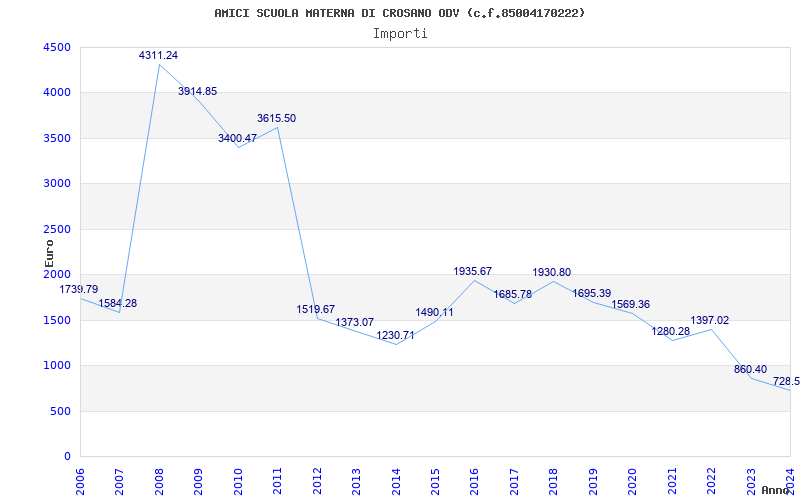Select the Importi subtitle
Viewport: 800px width, 500px height.
(x=400, y=34)
